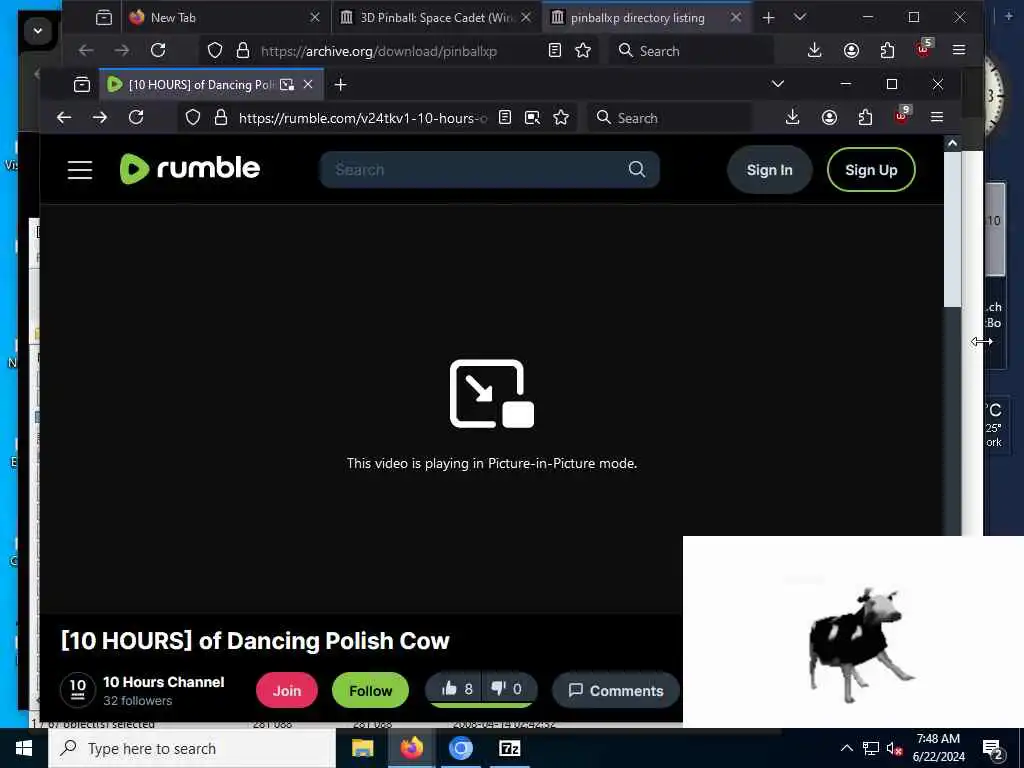Go forward in the Rumble window
Viewport: 1024px width, 768px height.
(100, 118)
